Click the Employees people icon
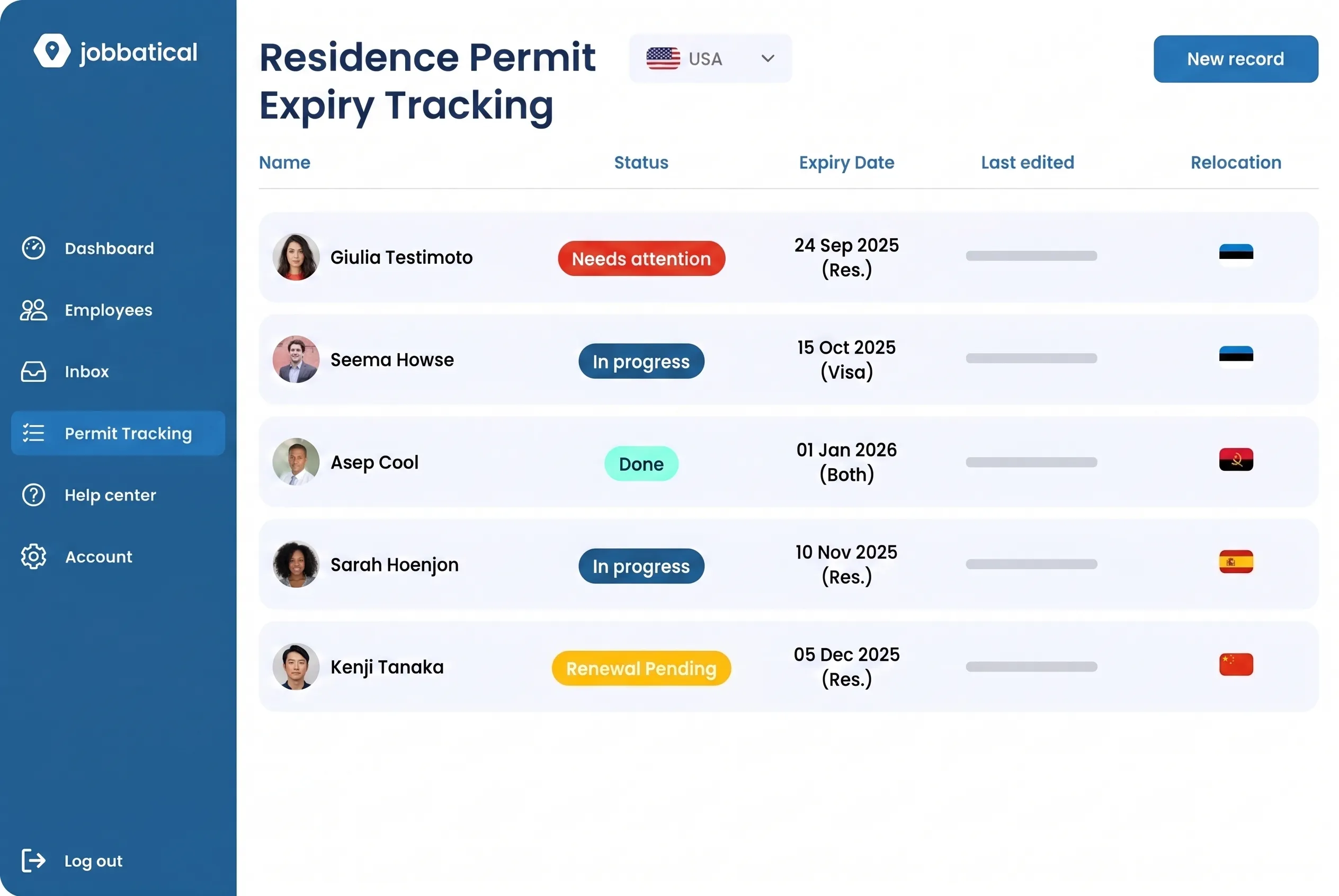1339x896 pixels. pyautogui.click(x=33, y=310)
